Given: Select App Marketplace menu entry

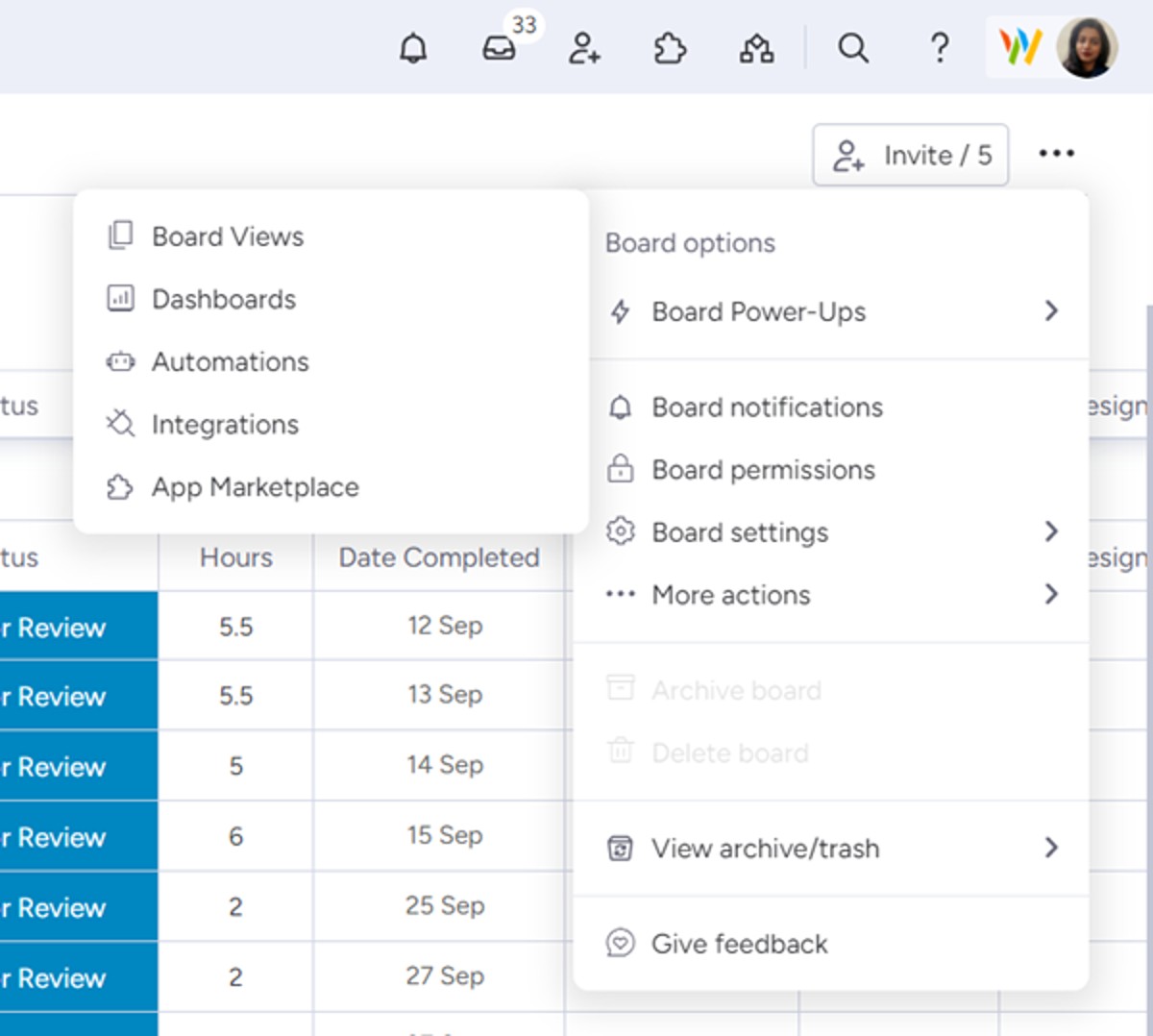Looking at the screenshot, I should click(331, 487).
